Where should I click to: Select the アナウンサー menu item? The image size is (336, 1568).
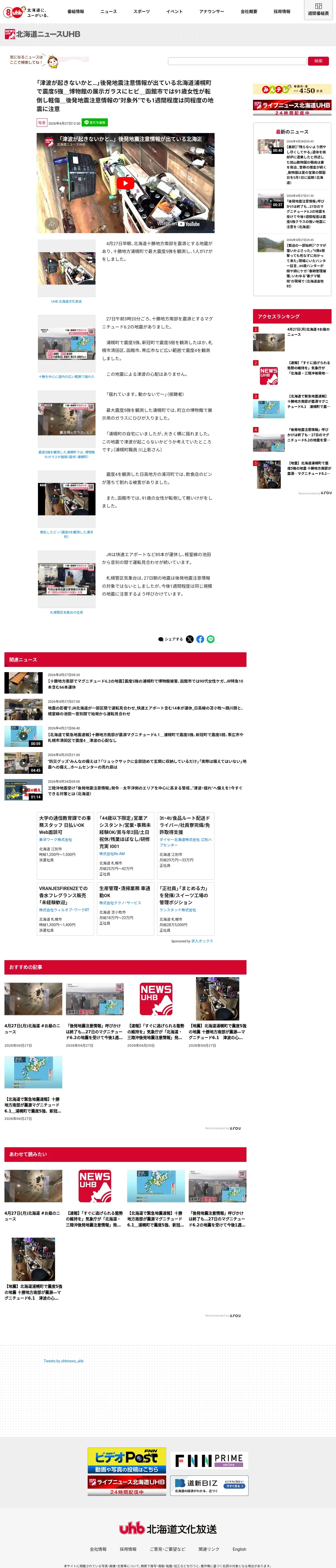pos(212,11)
